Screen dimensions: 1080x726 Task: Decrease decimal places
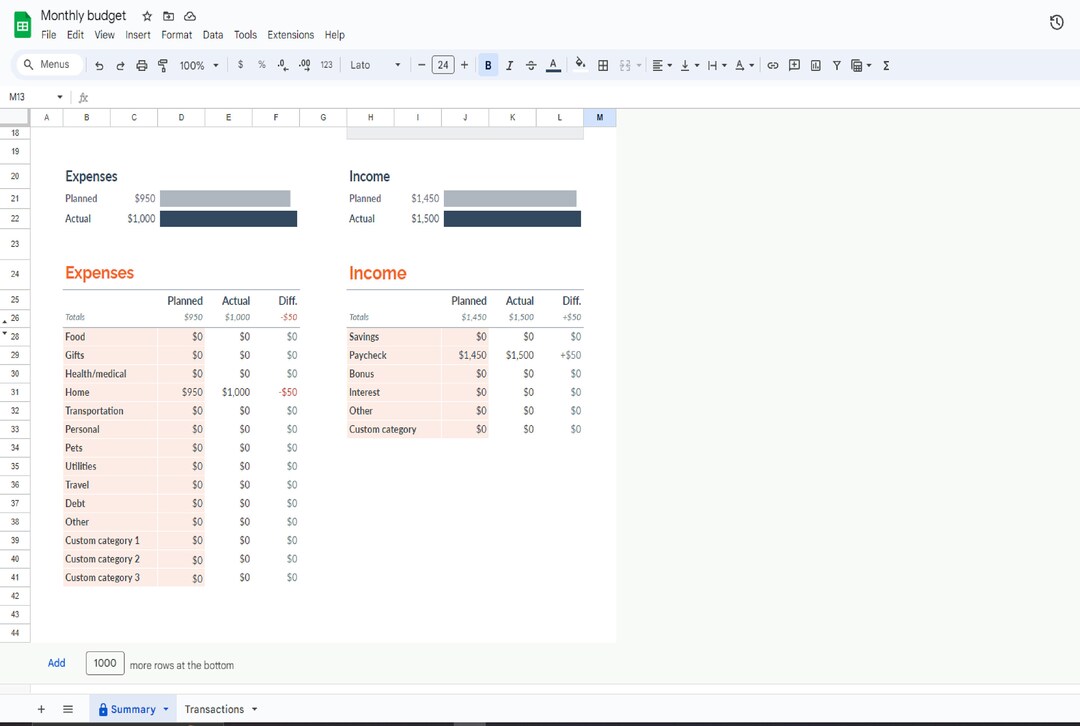pyautogui.click(x=283, y=65)
